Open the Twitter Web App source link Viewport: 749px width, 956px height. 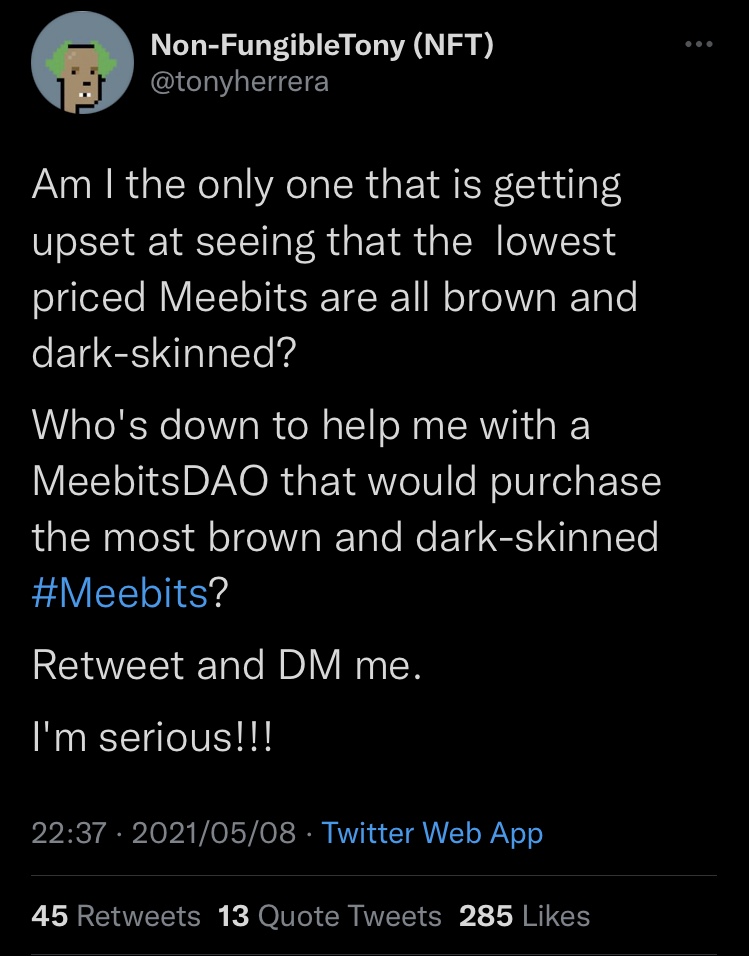point(432,832)
